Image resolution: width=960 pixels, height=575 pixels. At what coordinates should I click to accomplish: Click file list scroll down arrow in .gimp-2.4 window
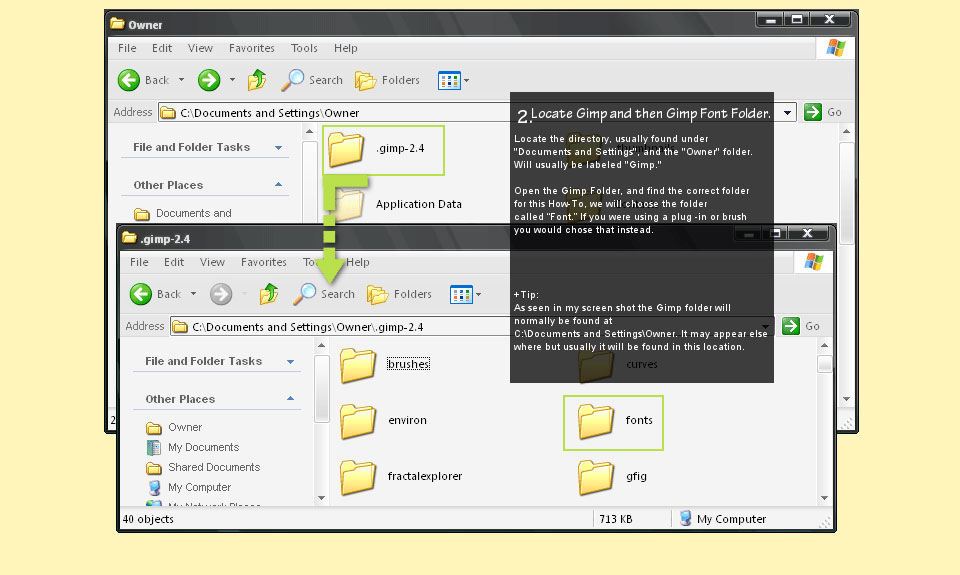[x=824, y=498]
